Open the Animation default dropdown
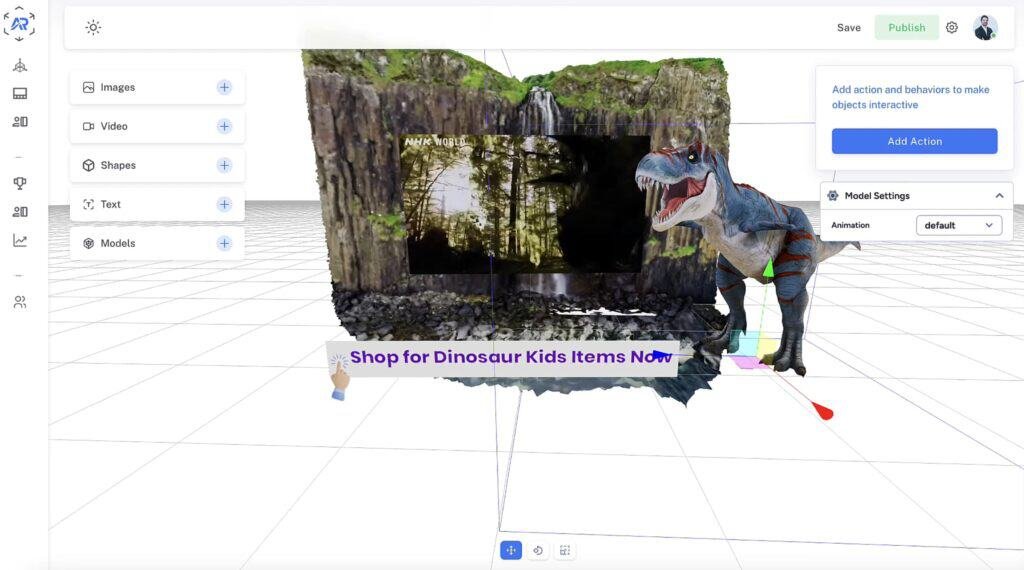Screen dimensions: 1024x570 pyautogui.click(x=958, y=225)
